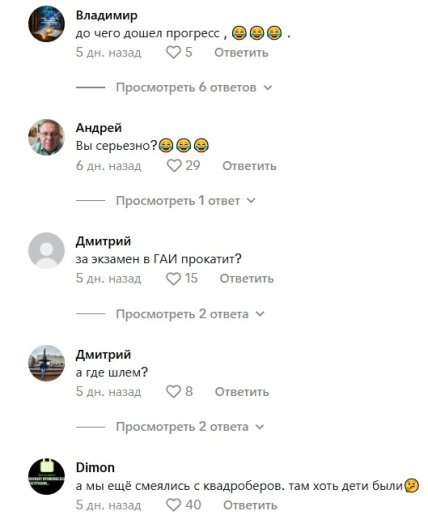428x528 pixels.
Task: Reply to Владимир's comment via Ответить
Action: click(241, 53)
